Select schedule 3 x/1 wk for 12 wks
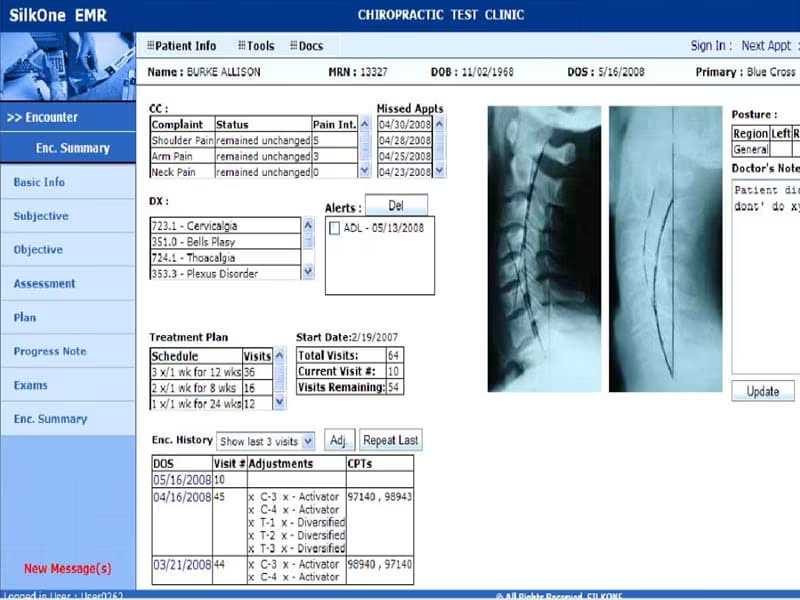This screenshot has width=800, height=600. 212,372
